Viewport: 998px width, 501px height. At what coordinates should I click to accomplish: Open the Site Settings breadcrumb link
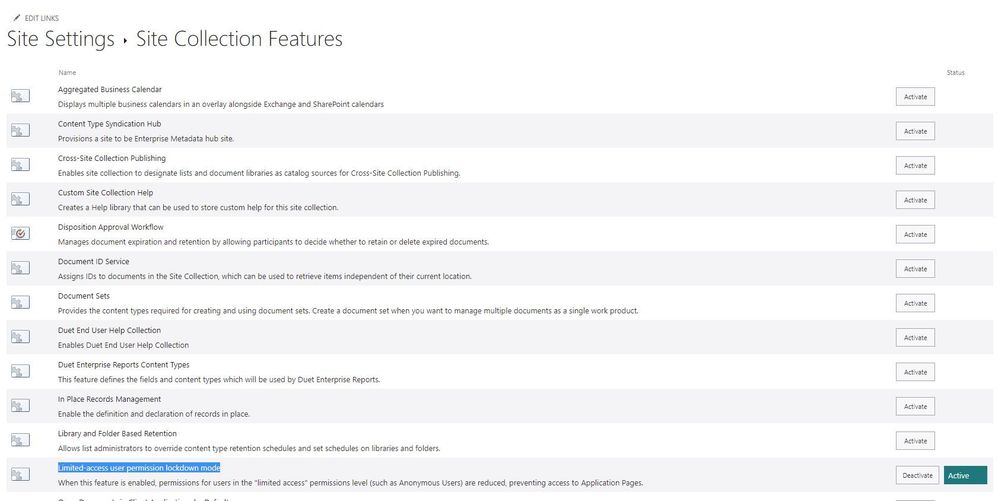[61, 40]
